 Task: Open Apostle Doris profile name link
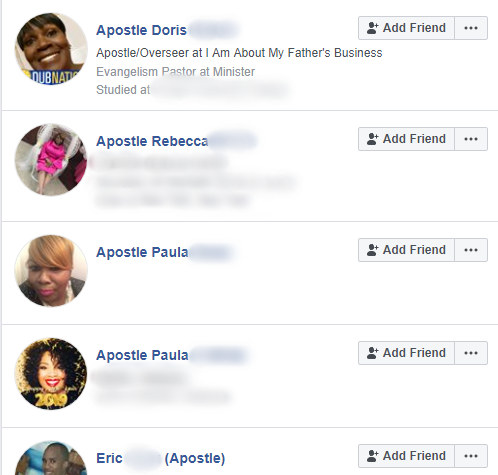tap(167, 30)
